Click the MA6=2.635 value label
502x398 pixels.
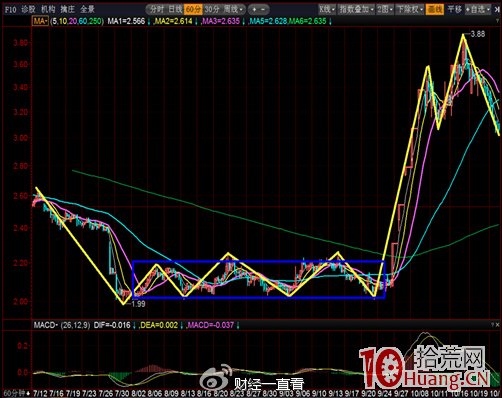tap(308, 21)
